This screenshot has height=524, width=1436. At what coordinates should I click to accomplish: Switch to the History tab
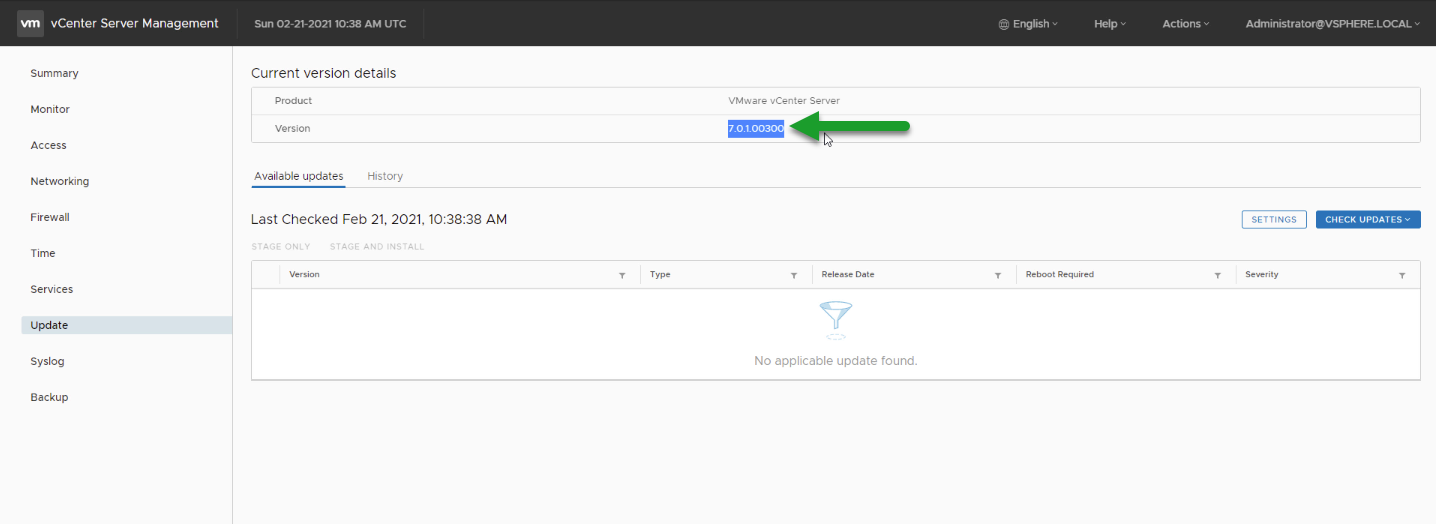pyautogui.click(x=385, y=176)
